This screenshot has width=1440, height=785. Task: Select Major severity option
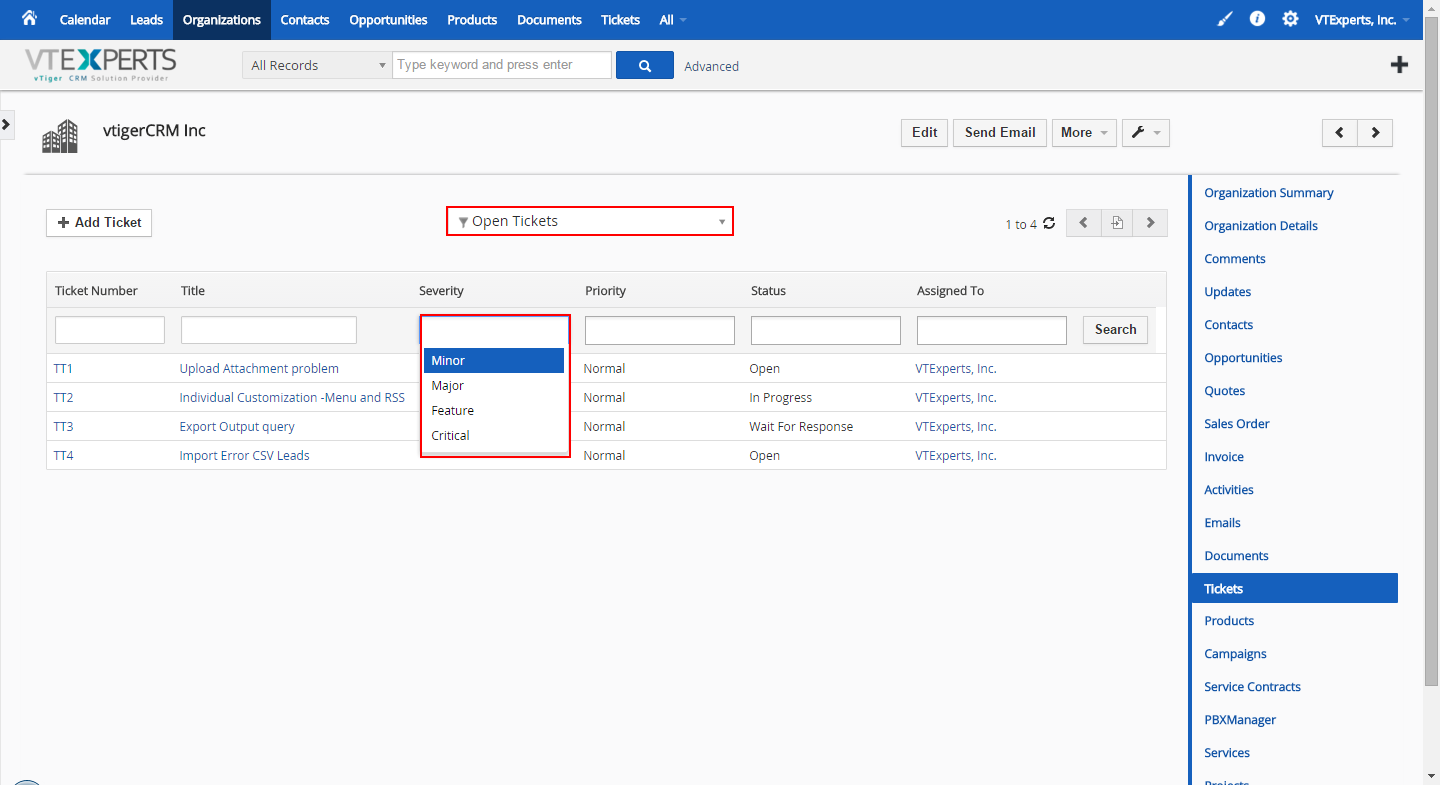point(494,385)
